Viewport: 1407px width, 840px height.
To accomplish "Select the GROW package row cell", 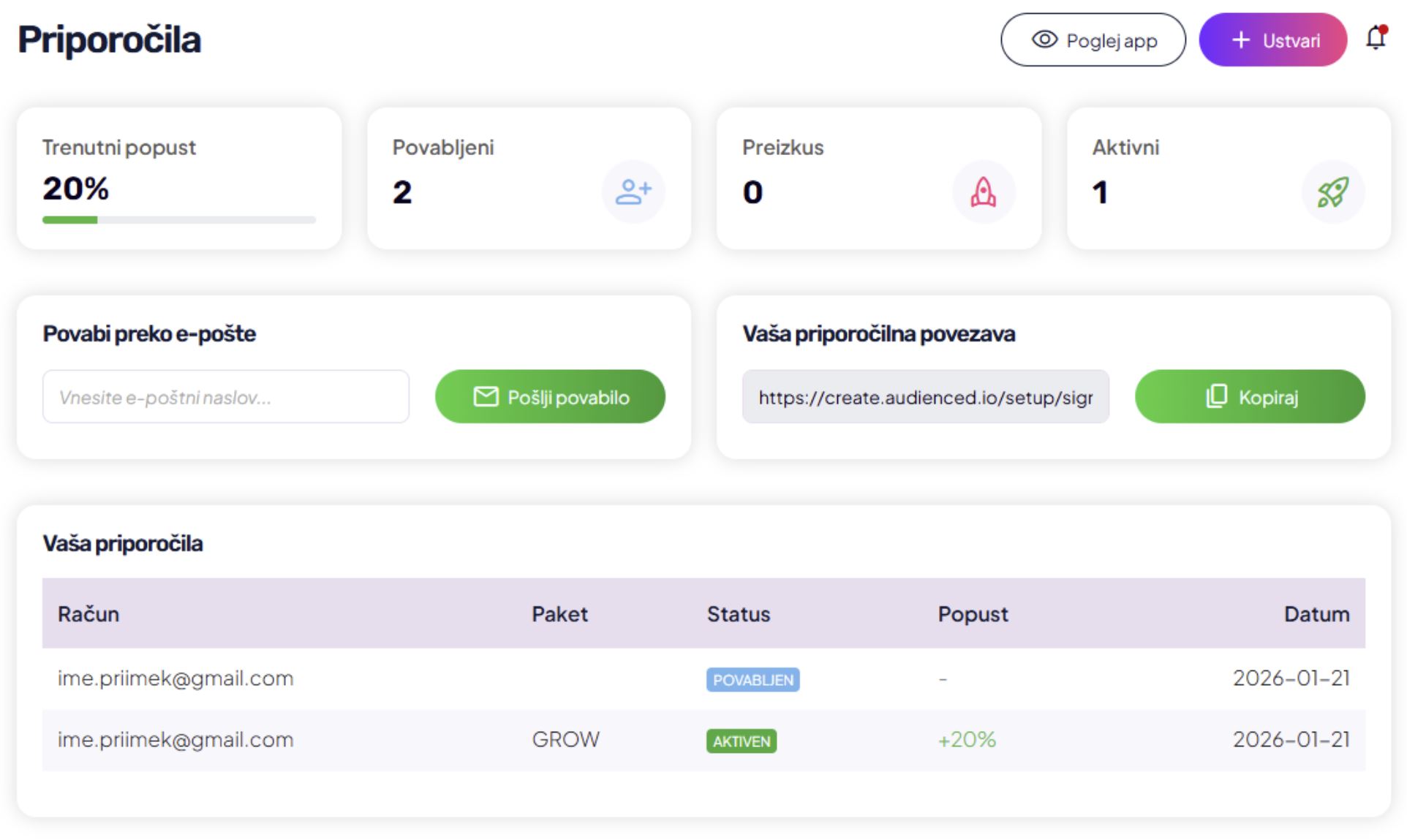I will coord(565,739).
